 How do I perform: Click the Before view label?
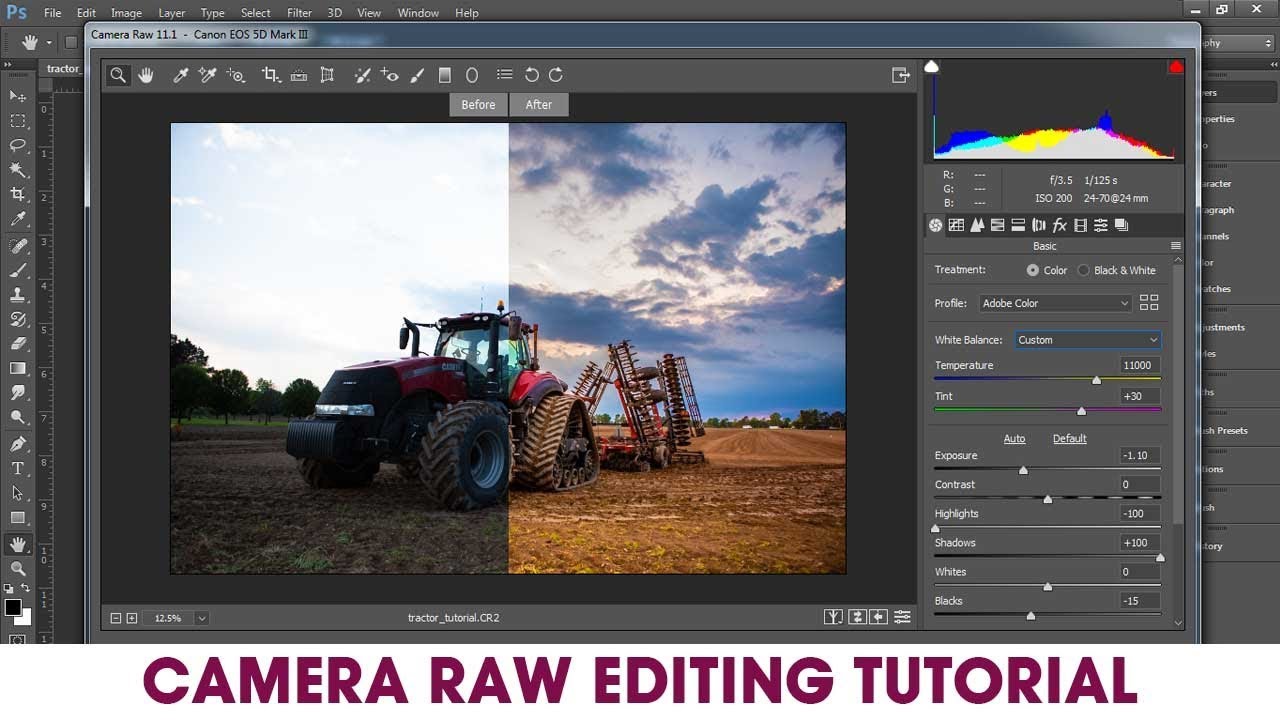[478, 105]
